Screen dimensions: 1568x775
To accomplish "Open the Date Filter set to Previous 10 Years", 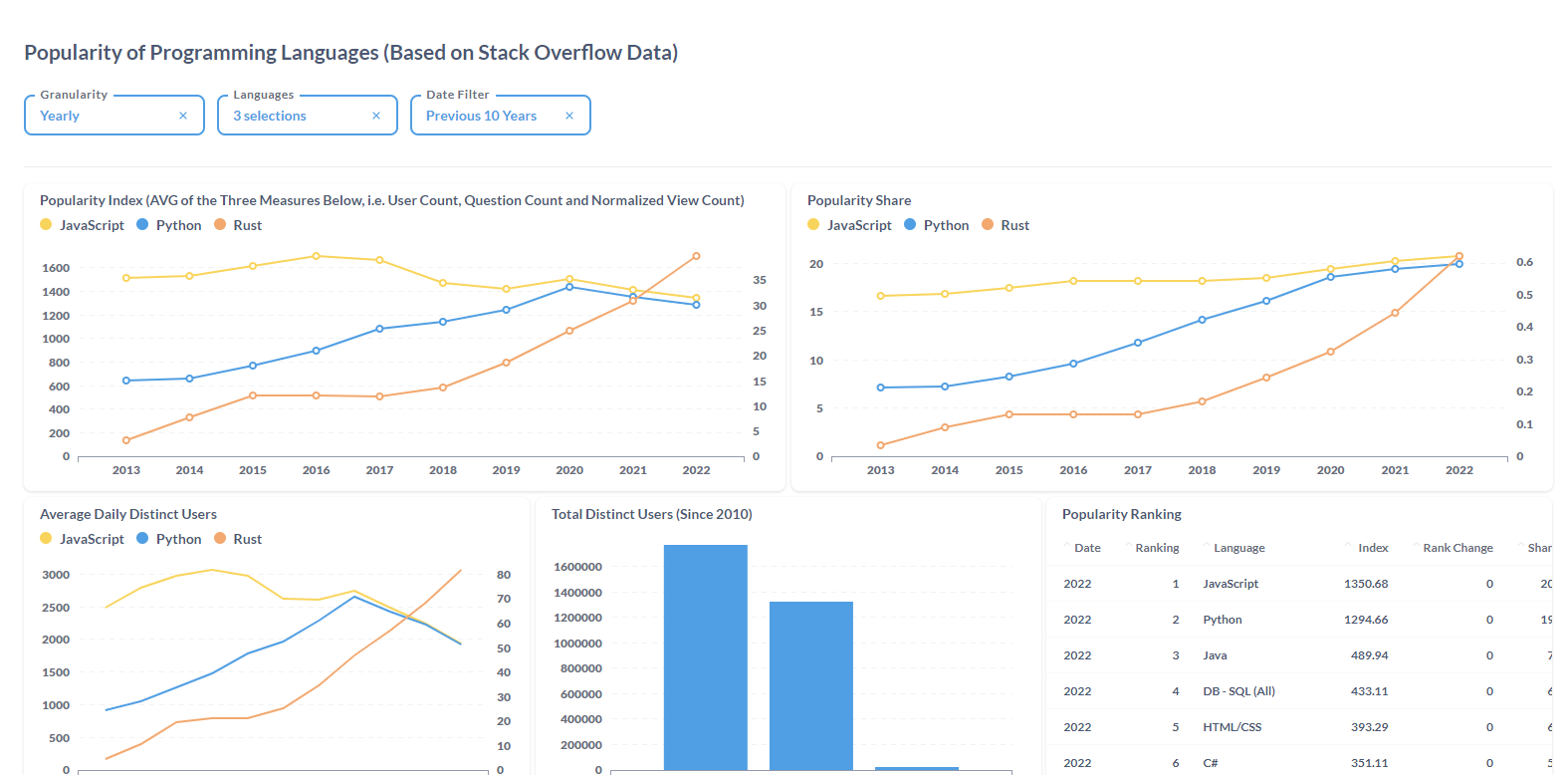I will pos(501,116).
